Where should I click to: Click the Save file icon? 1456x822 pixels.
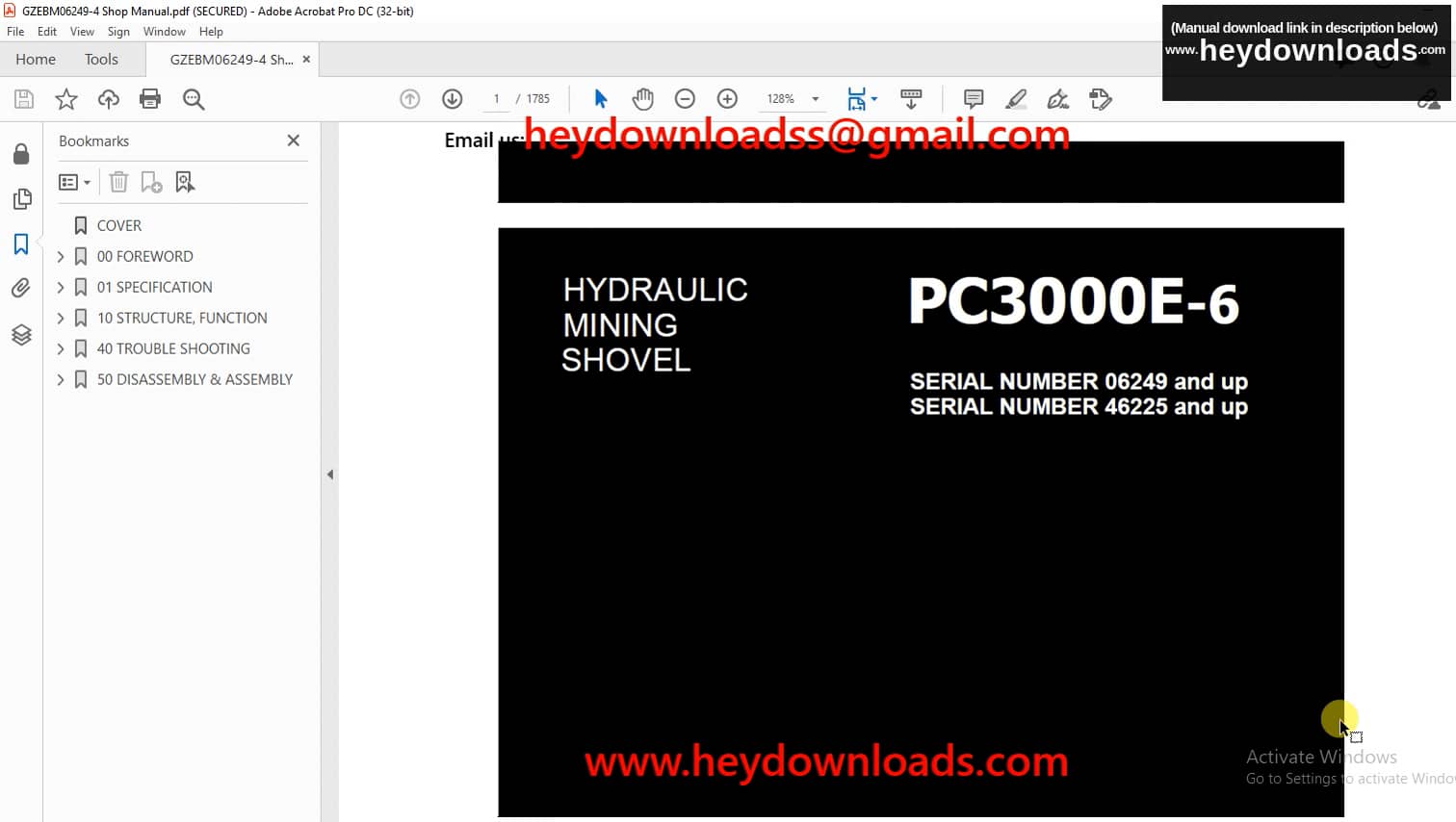point(24,99)
